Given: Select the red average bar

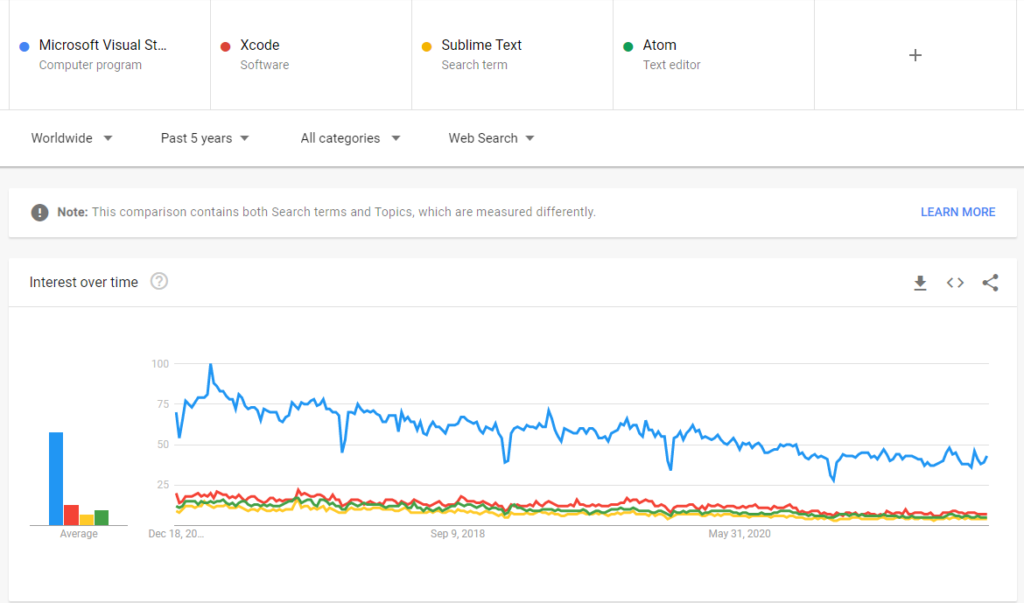Looking at the screenshot, I should point(71,515).
